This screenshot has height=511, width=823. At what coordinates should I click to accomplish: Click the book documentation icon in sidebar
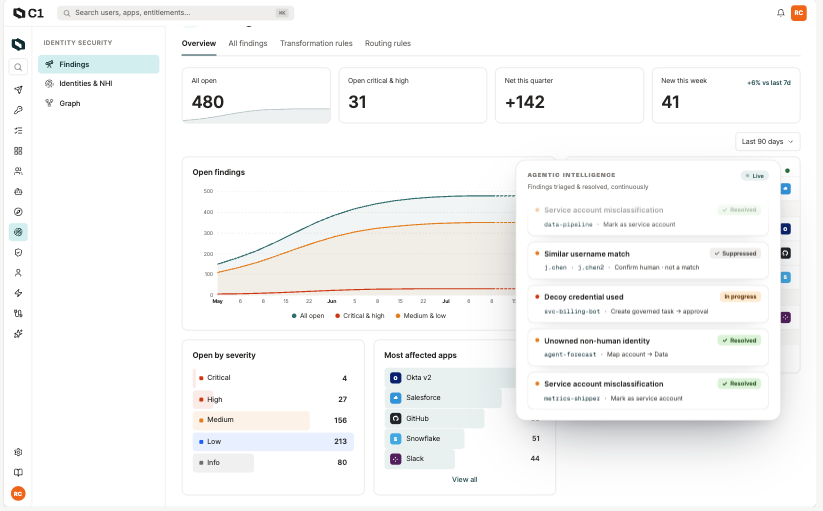tap(18, 473)
